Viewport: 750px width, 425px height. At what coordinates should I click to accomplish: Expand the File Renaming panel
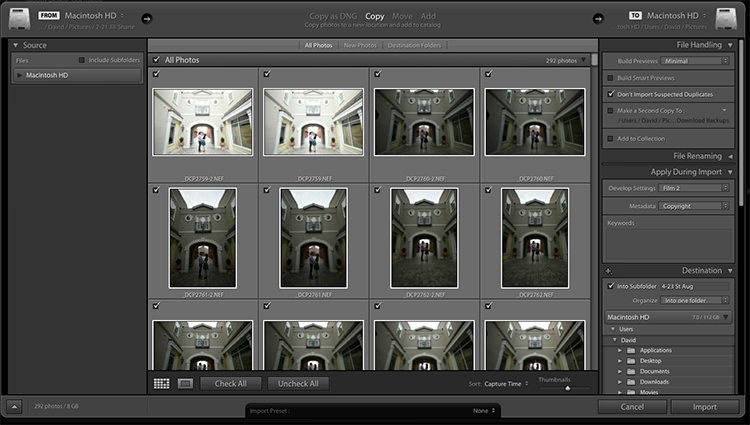click(730, 156)
